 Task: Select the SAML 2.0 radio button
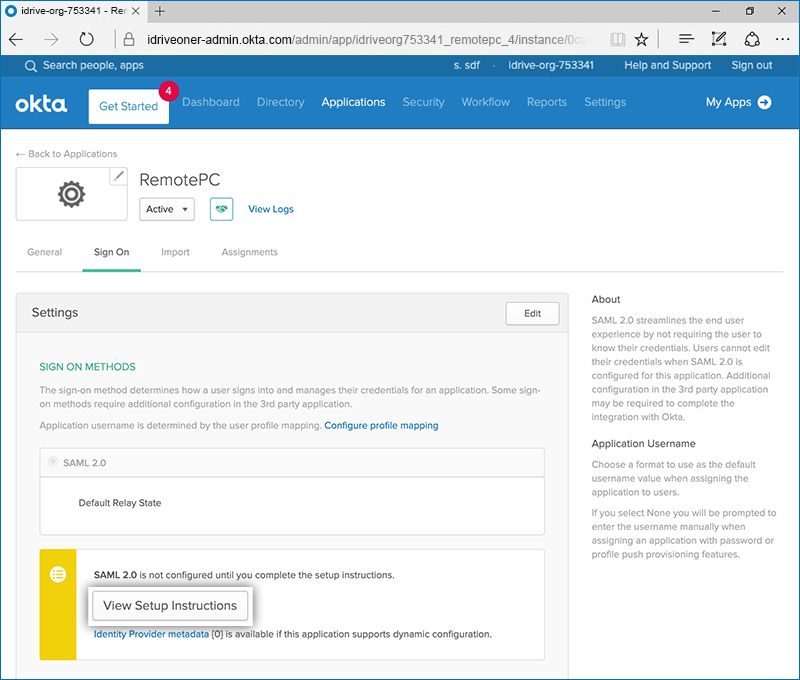[x=53, y=463]
